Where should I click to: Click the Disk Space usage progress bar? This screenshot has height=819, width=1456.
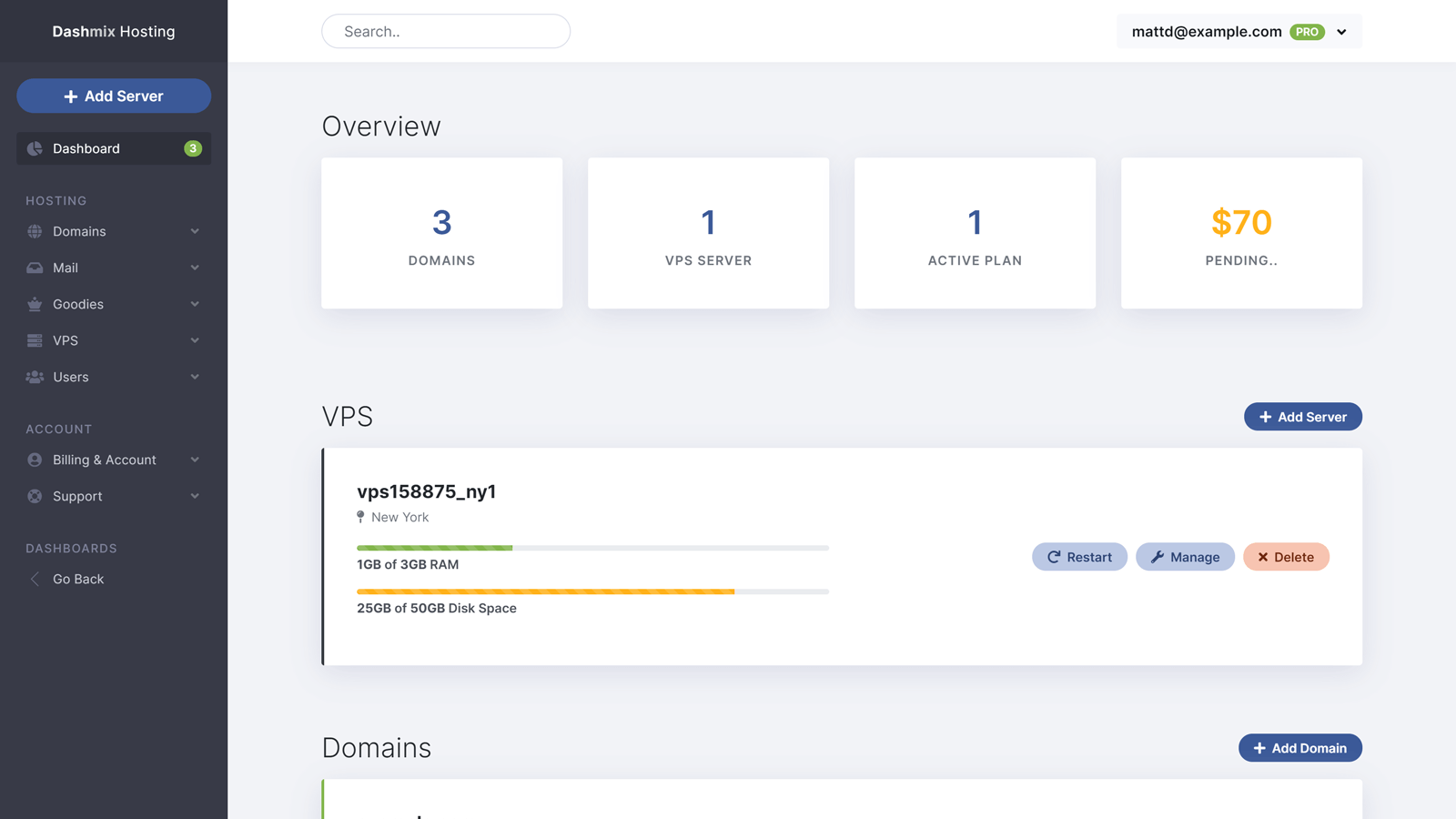coord(592,591)
